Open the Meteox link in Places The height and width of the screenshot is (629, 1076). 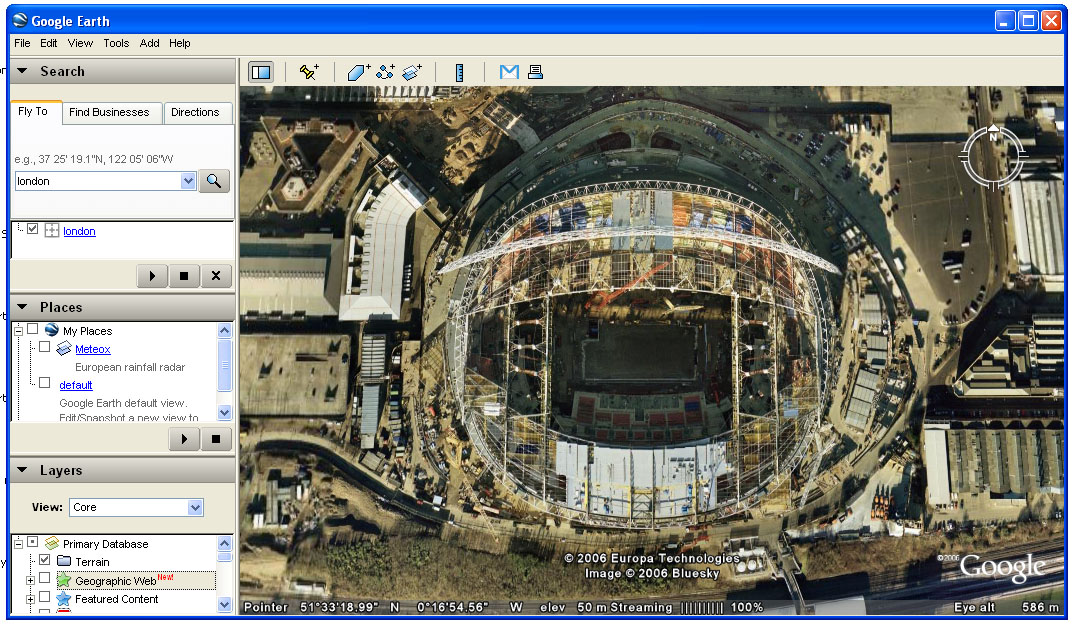[x=93, y=349]
